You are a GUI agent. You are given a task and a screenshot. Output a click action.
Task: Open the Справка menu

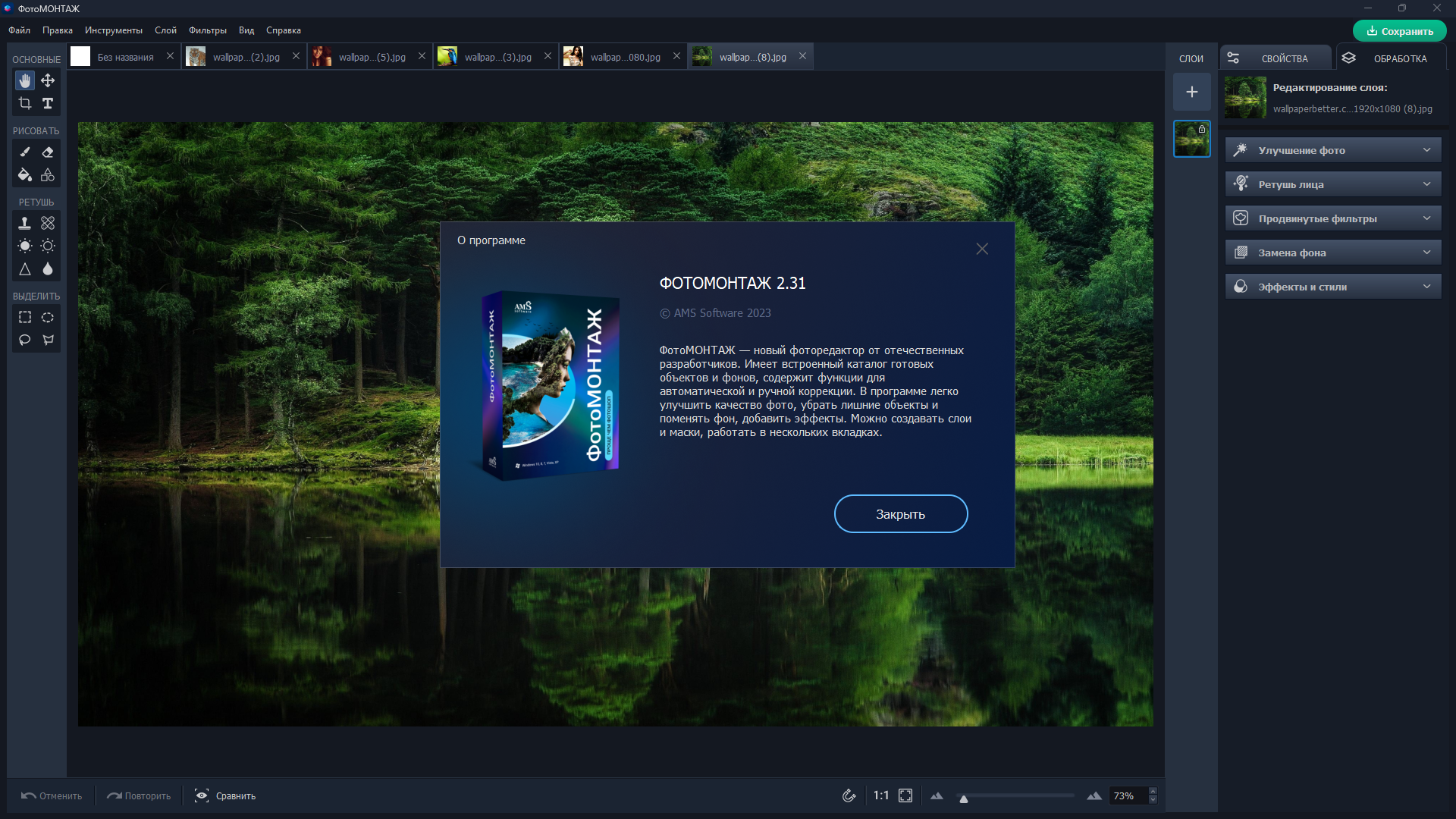(x=284, y=30)
